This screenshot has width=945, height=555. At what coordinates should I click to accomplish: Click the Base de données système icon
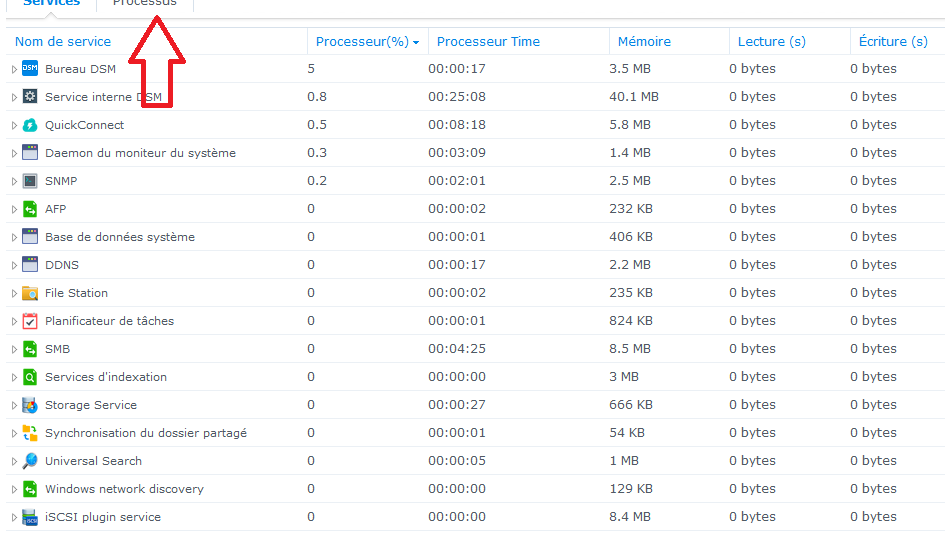pos(30,237)
